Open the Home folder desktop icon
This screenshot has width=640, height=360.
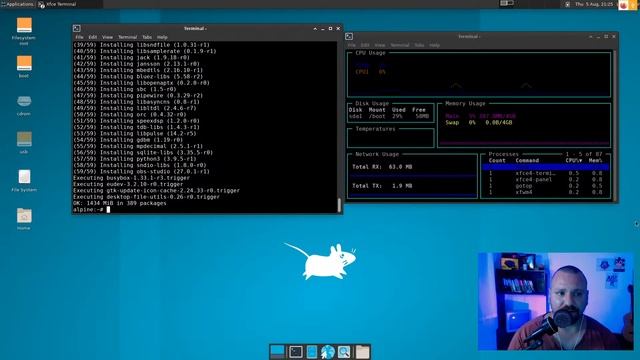click(24, 219)
